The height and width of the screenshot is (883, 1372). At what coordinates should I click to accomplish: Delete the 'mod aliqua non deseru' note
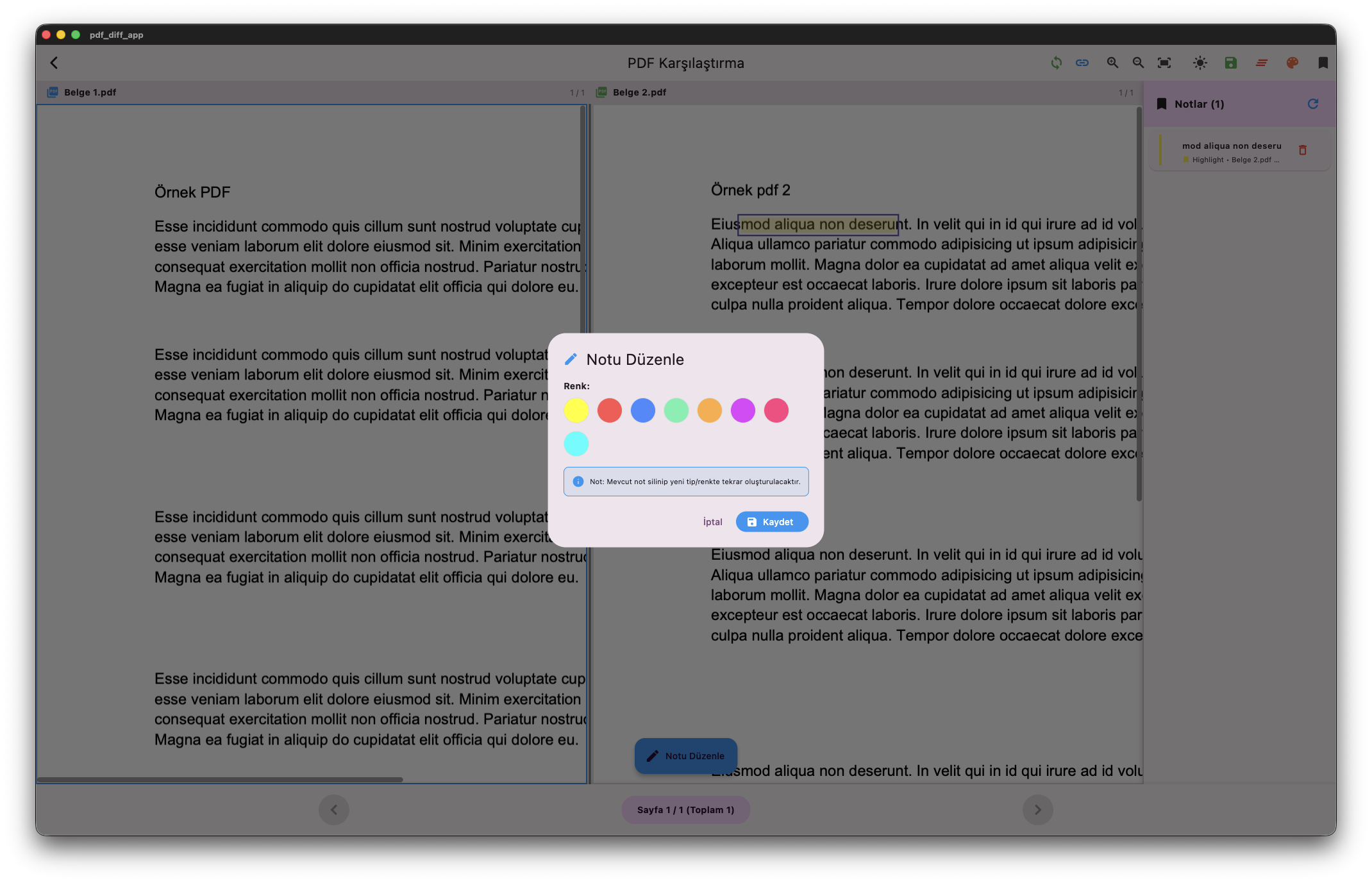tap(1302, 150)
